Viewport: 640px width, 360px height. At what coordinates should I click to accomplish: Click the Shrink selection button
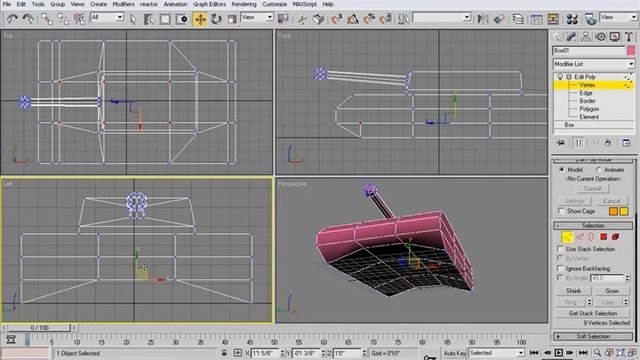pos(573,291)
